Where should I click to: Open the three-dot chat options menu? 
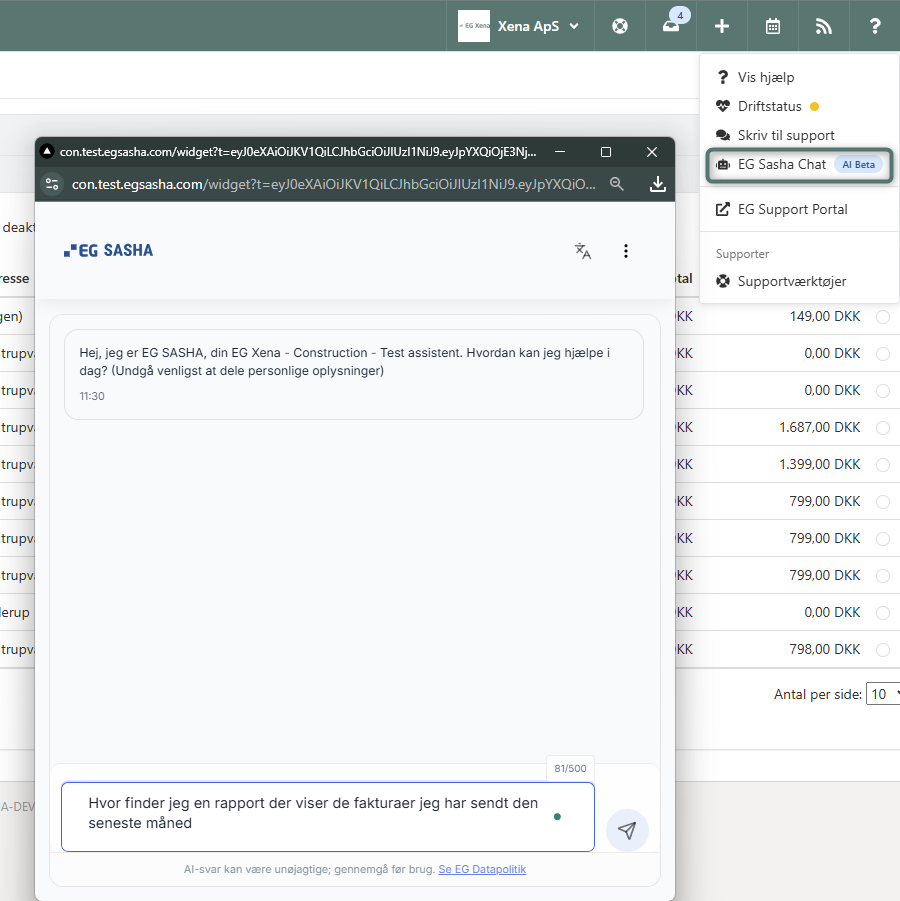tap(626, 251)
